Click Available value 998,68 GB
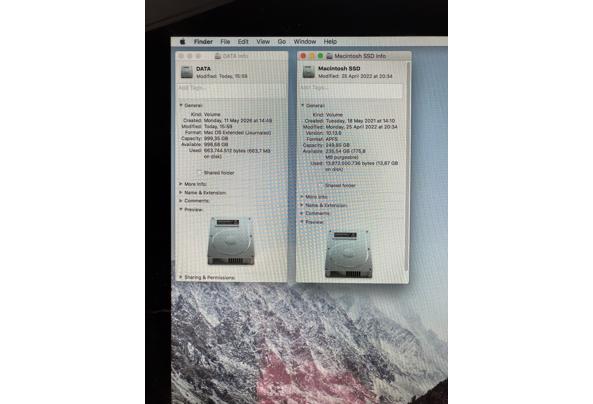593x404 pixels. [x=216, y=145]
